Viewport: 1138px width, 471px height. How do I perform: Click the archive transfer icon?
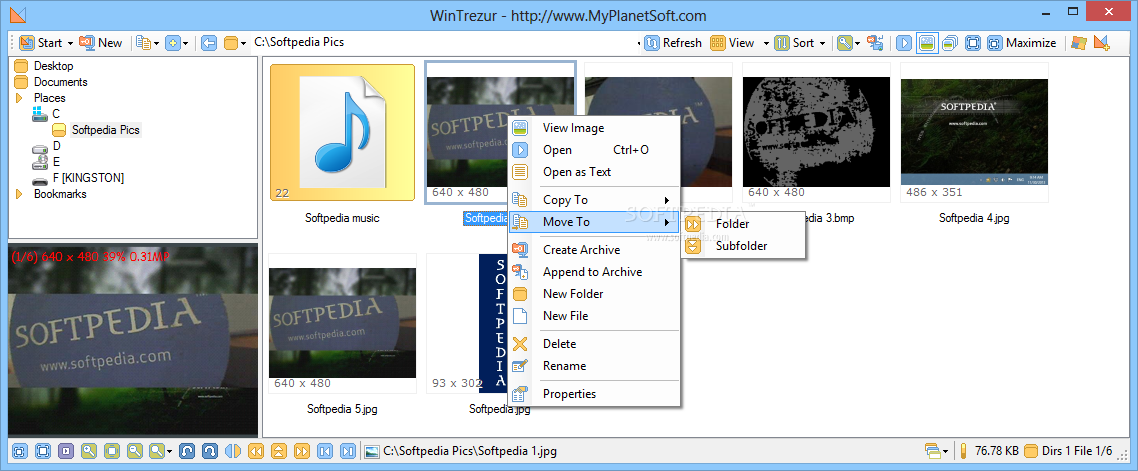click(x=875, y=43)
